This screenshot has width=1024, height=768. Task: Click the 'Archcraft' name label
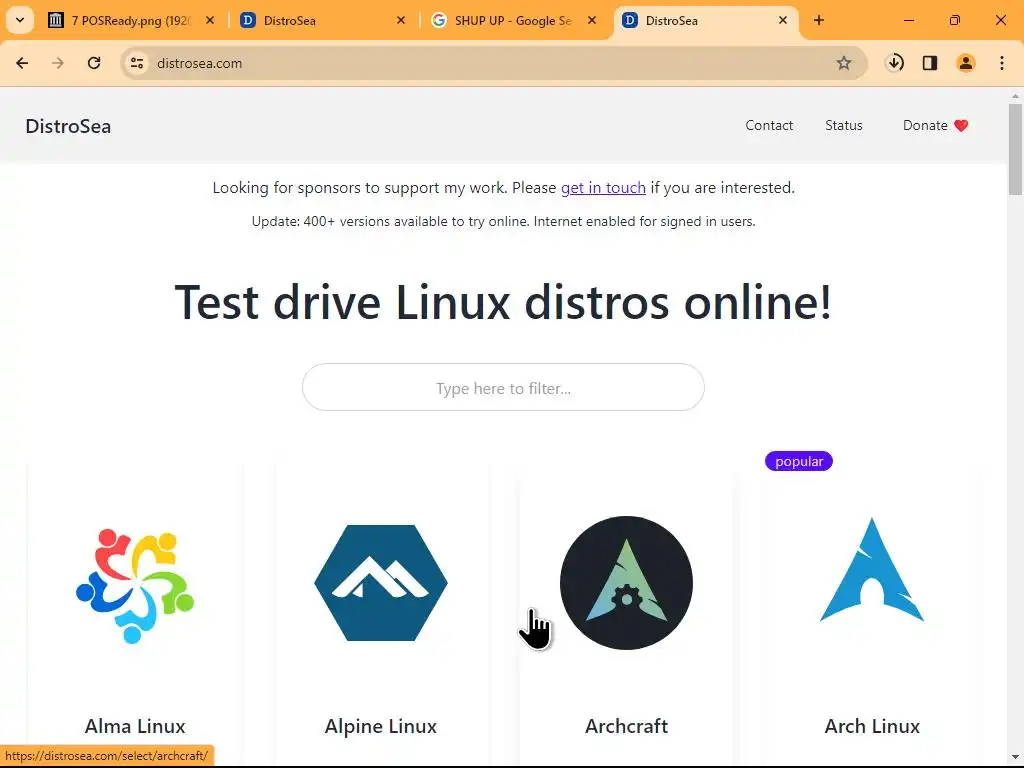(626, 726)
